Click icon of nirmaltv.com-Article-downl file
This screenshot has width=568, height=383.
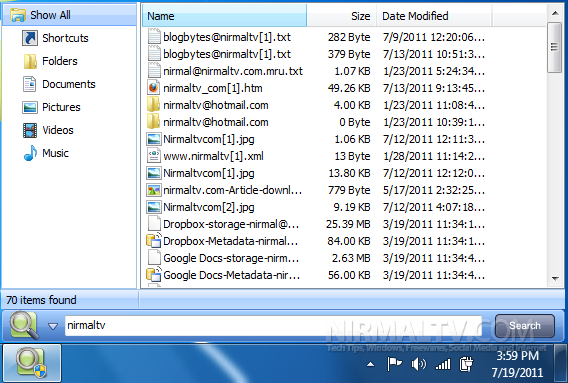point(154,190)
